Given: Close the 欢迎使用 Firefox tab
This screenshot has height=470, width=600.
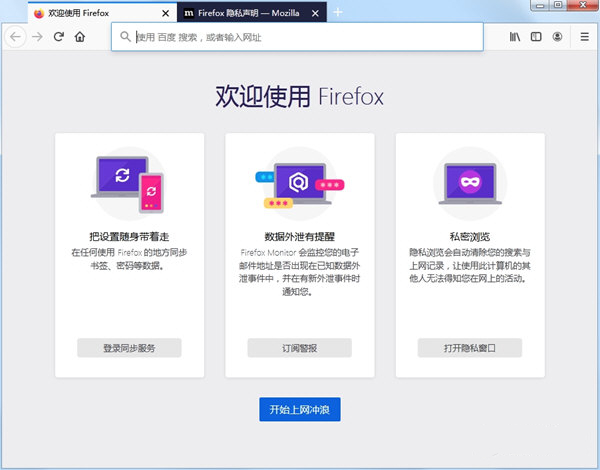Looking at the screenshot, I should click(x=165, y=13).
